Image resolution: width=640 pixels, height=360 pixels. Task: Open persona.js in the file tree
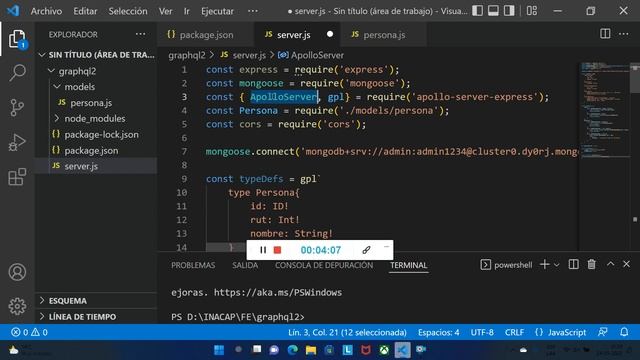(x=97, y=103)
